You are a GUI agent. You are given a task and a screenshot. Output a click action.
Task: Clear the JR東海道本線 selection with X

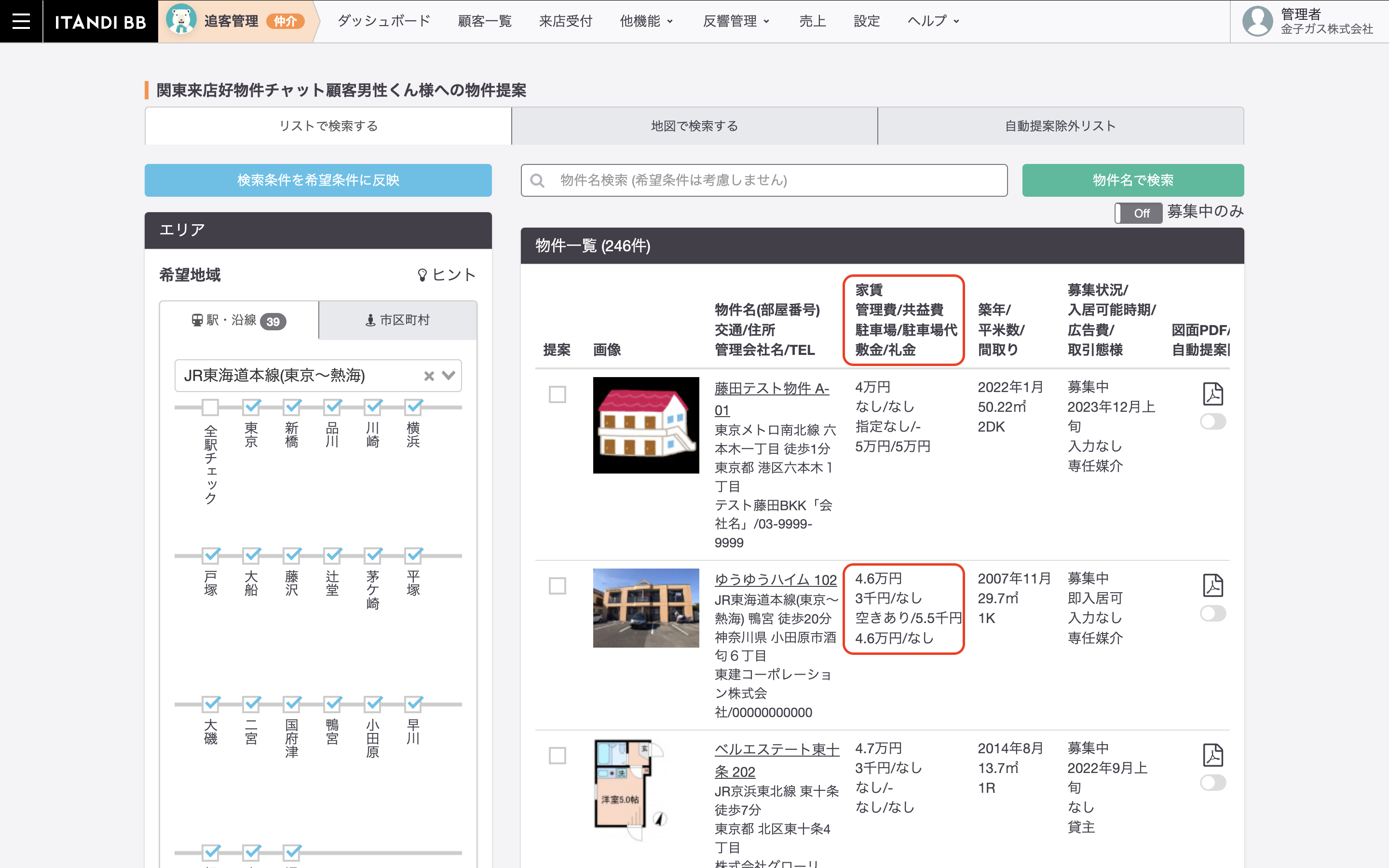coord(429,376)
